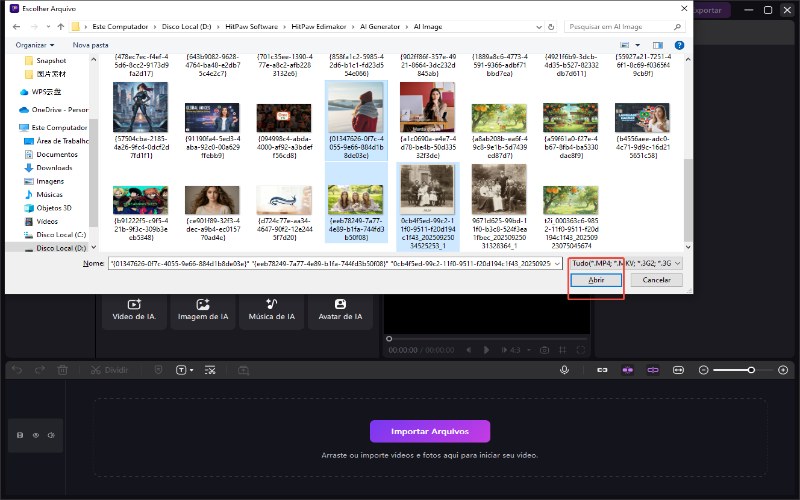Select OneDrive in navigation pane

(58, 109)
